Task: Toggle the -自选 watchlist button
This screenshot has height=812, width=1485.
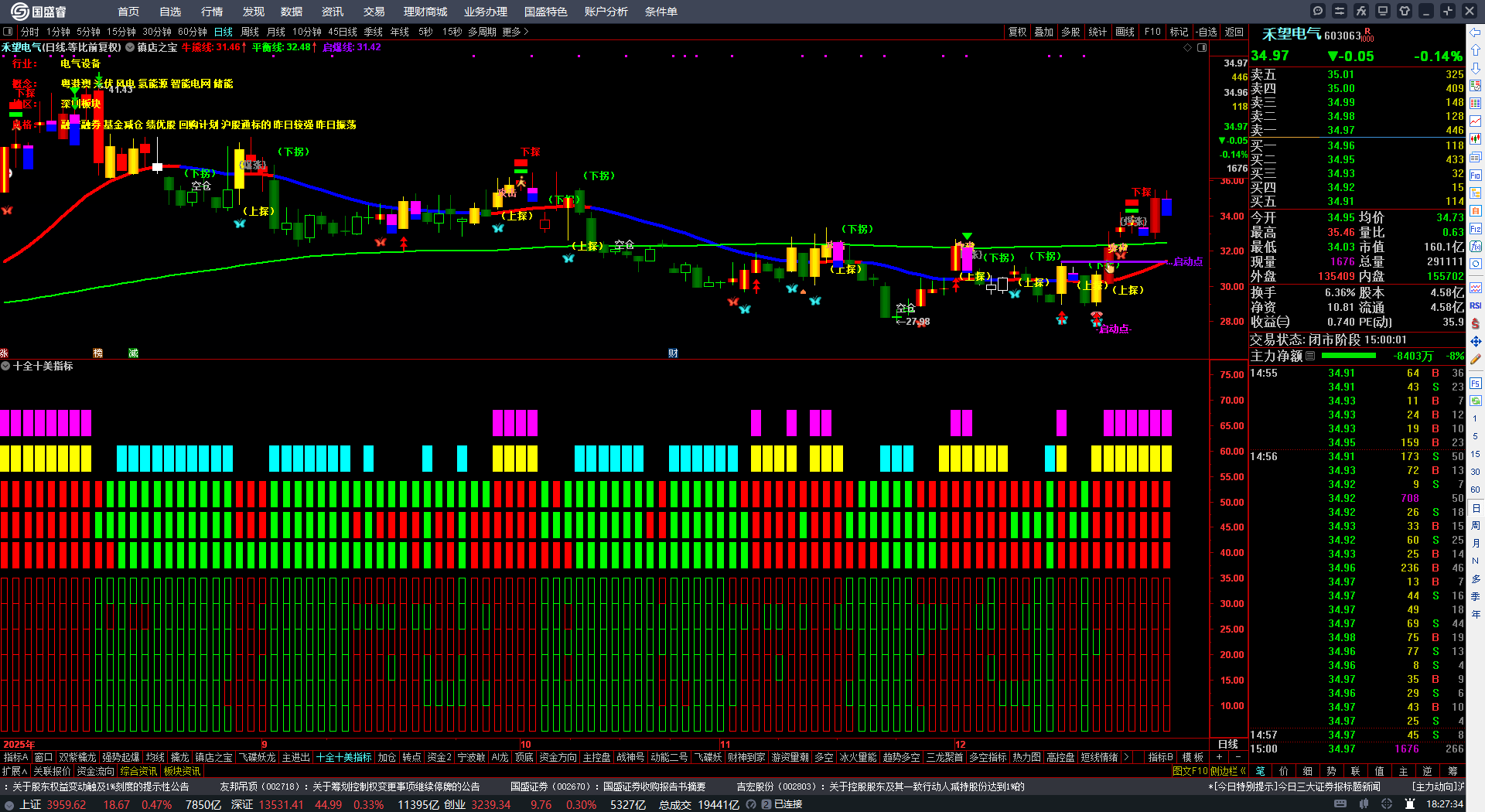Action: [1207, 32]
